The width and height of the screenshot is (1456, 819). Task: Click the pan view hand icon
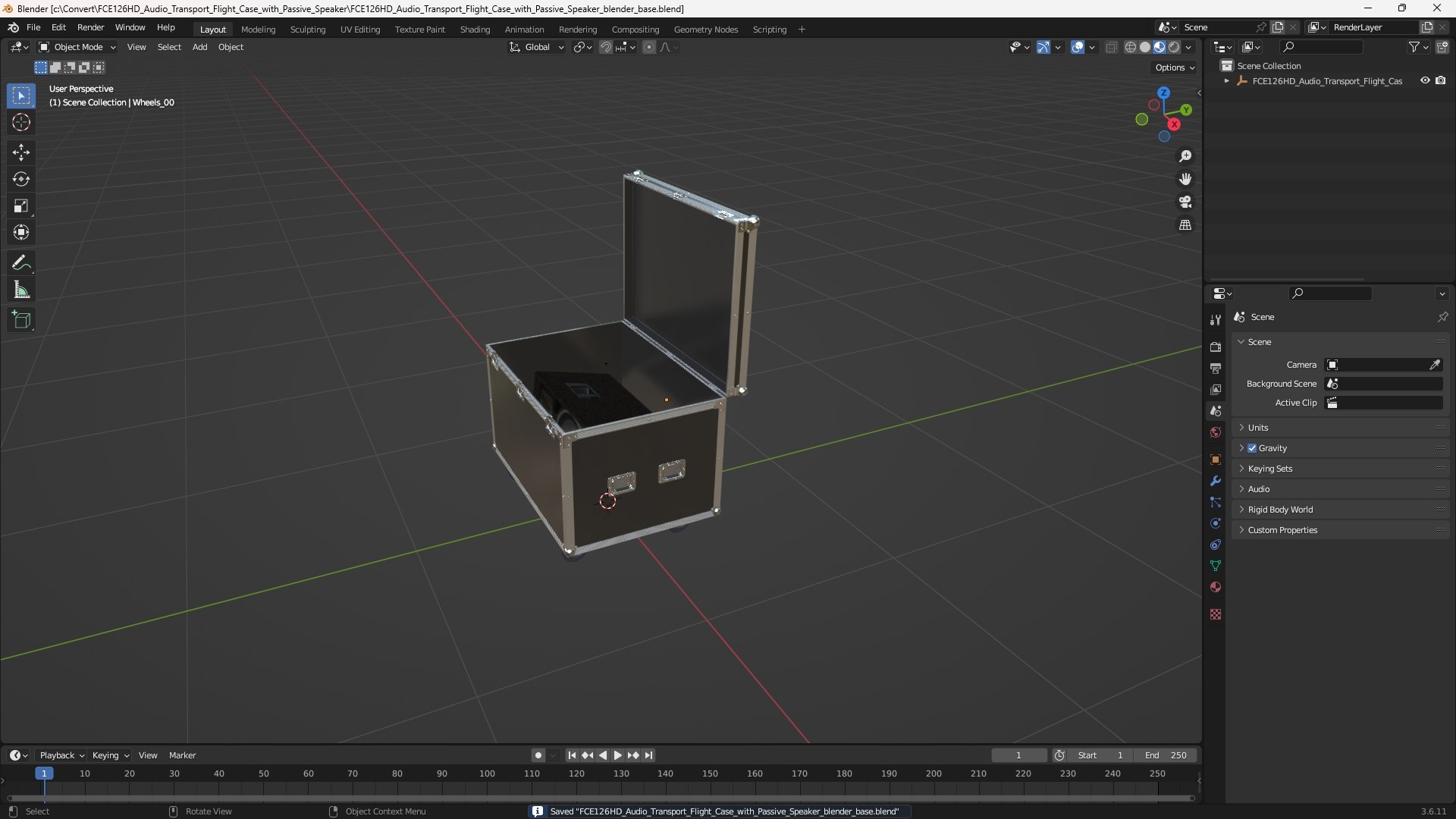pos(1185,179)
